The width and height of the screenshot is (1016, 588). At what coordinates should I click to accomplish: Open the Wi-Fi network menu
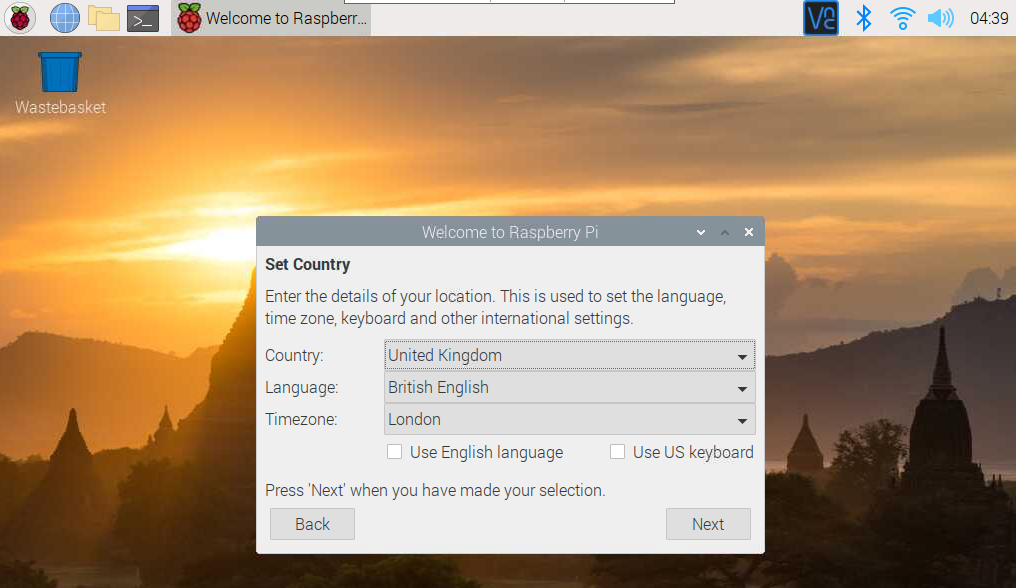902,18
